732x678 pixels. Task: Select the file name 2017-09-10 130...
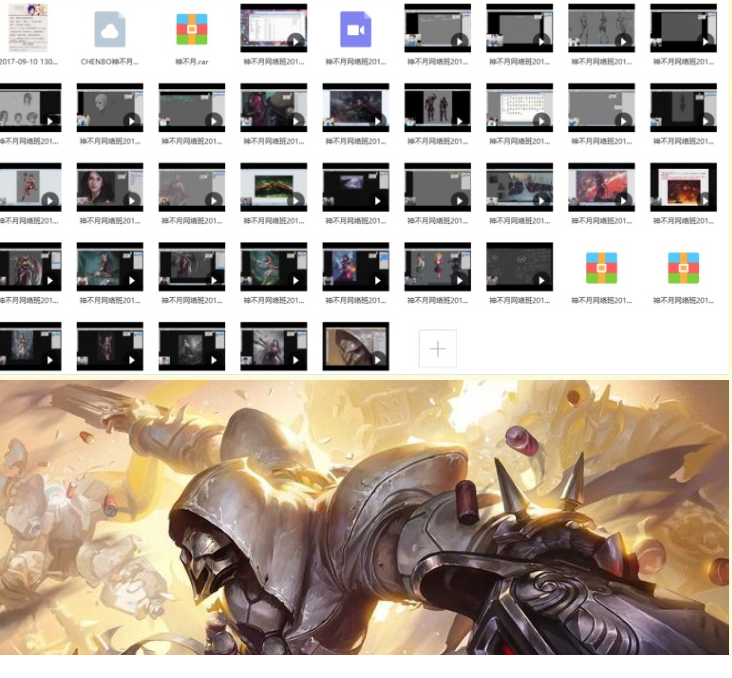pos(28,62)
